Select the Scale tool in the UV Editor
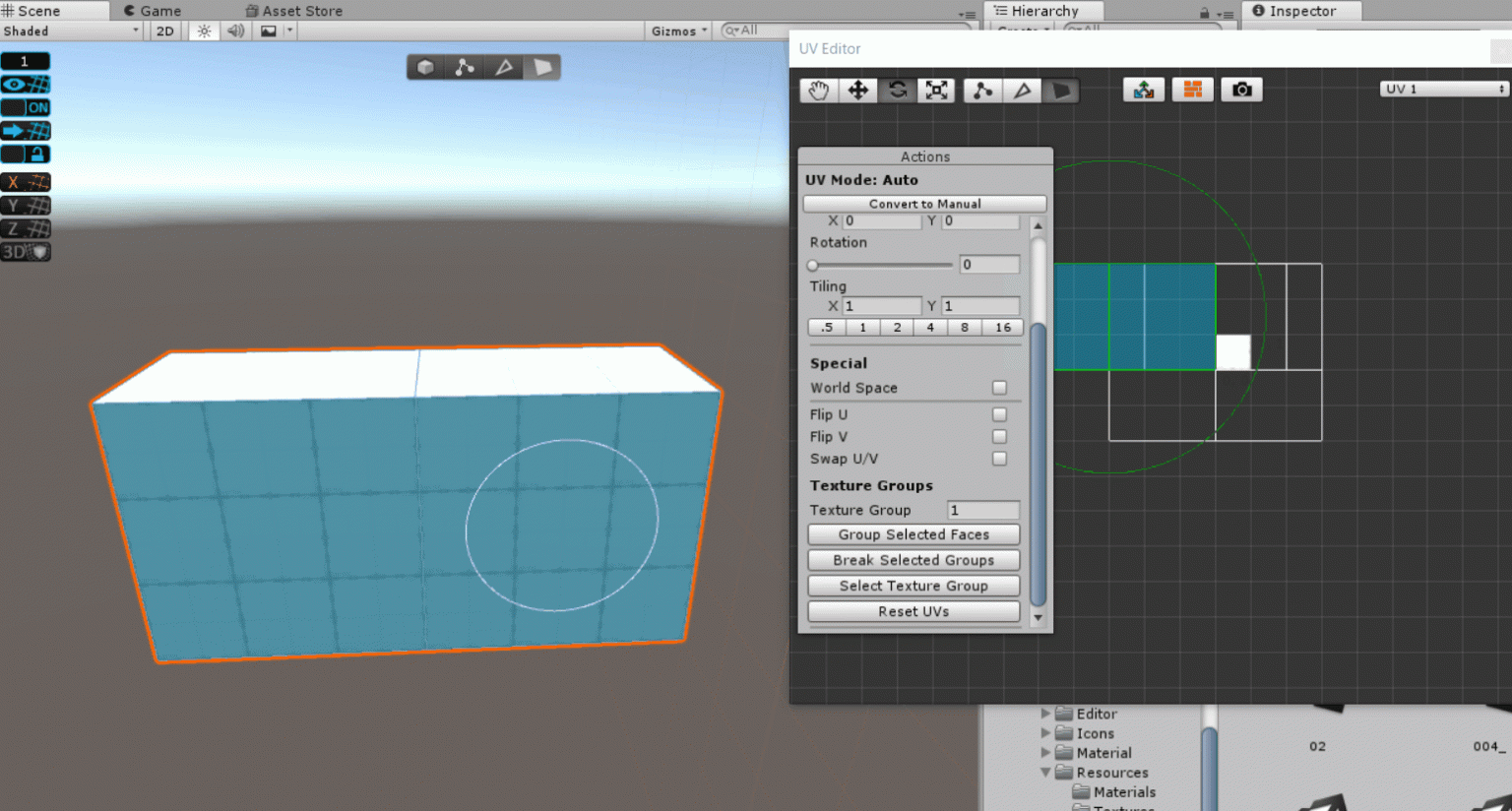 point(935,90)
